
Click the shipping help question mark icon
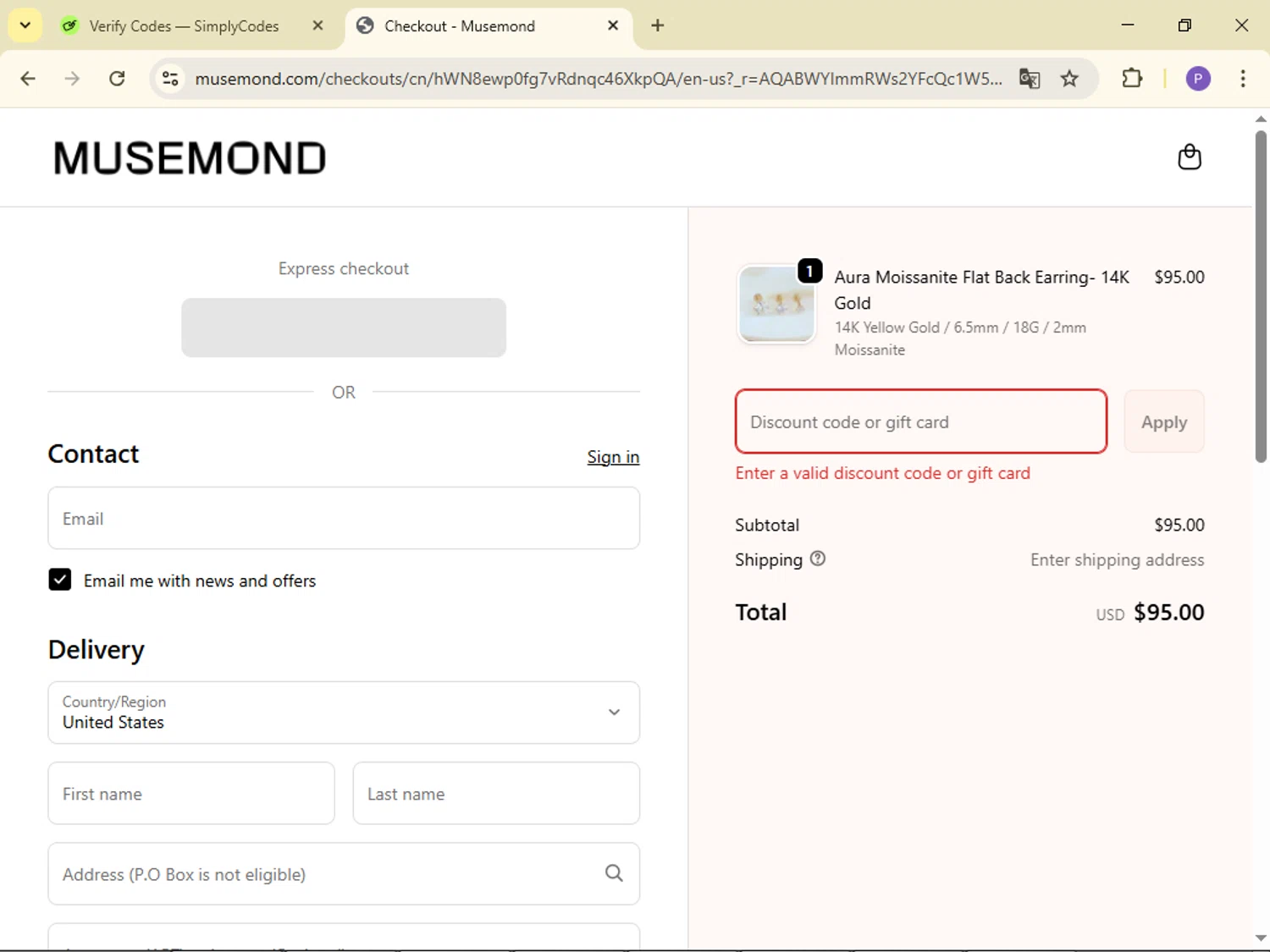point(817,559)
